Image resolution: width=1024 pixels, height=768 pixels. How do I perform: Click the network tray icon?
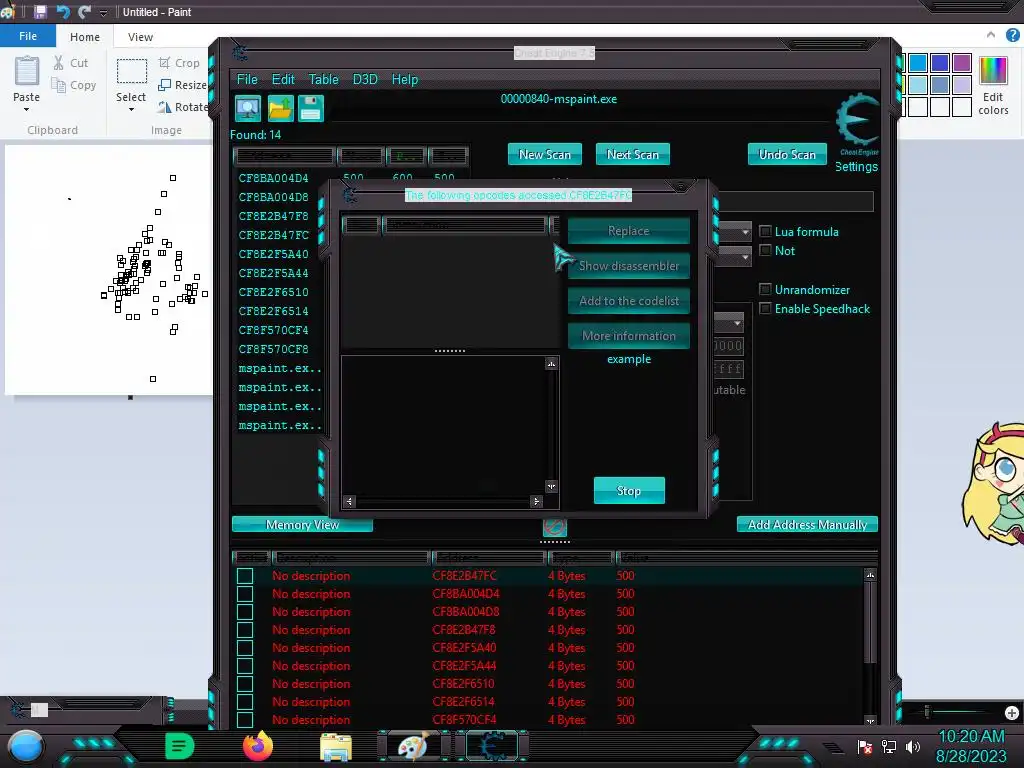pyautogui.click(x=889, y=746)
